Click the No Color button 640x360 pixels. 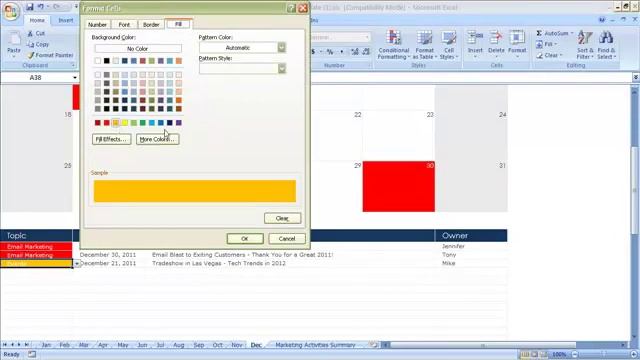tap(138, 49)
